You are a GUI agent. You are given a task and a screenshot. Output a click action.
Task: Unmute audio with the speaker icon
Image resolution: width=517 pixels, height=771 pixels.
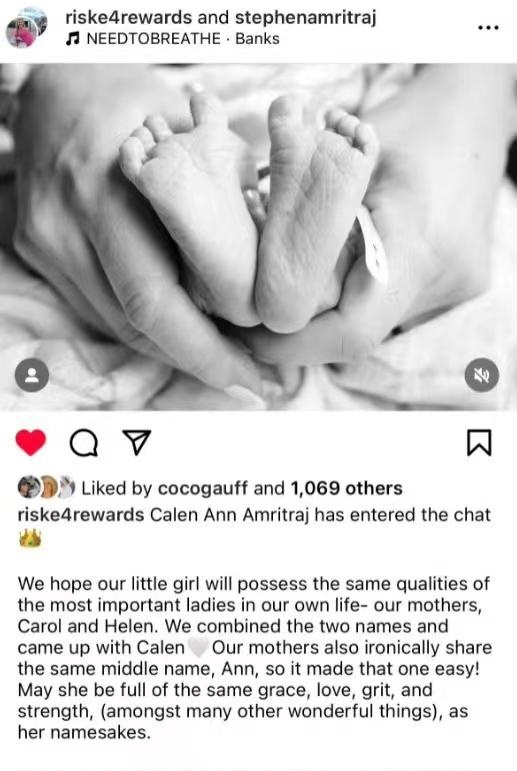(482, 375)
